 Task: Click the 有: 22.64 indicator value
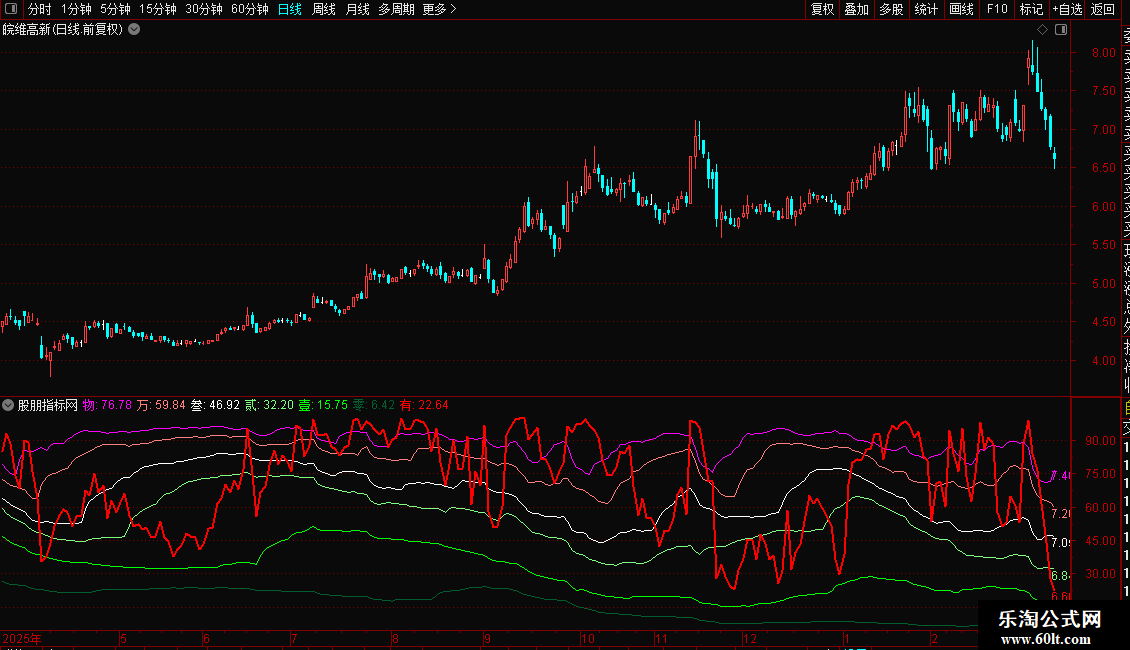click(424, 405)
